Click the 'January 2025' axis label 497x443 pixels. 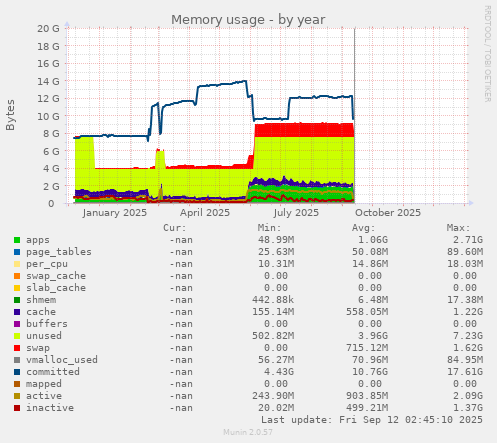[x=115, y=213]
